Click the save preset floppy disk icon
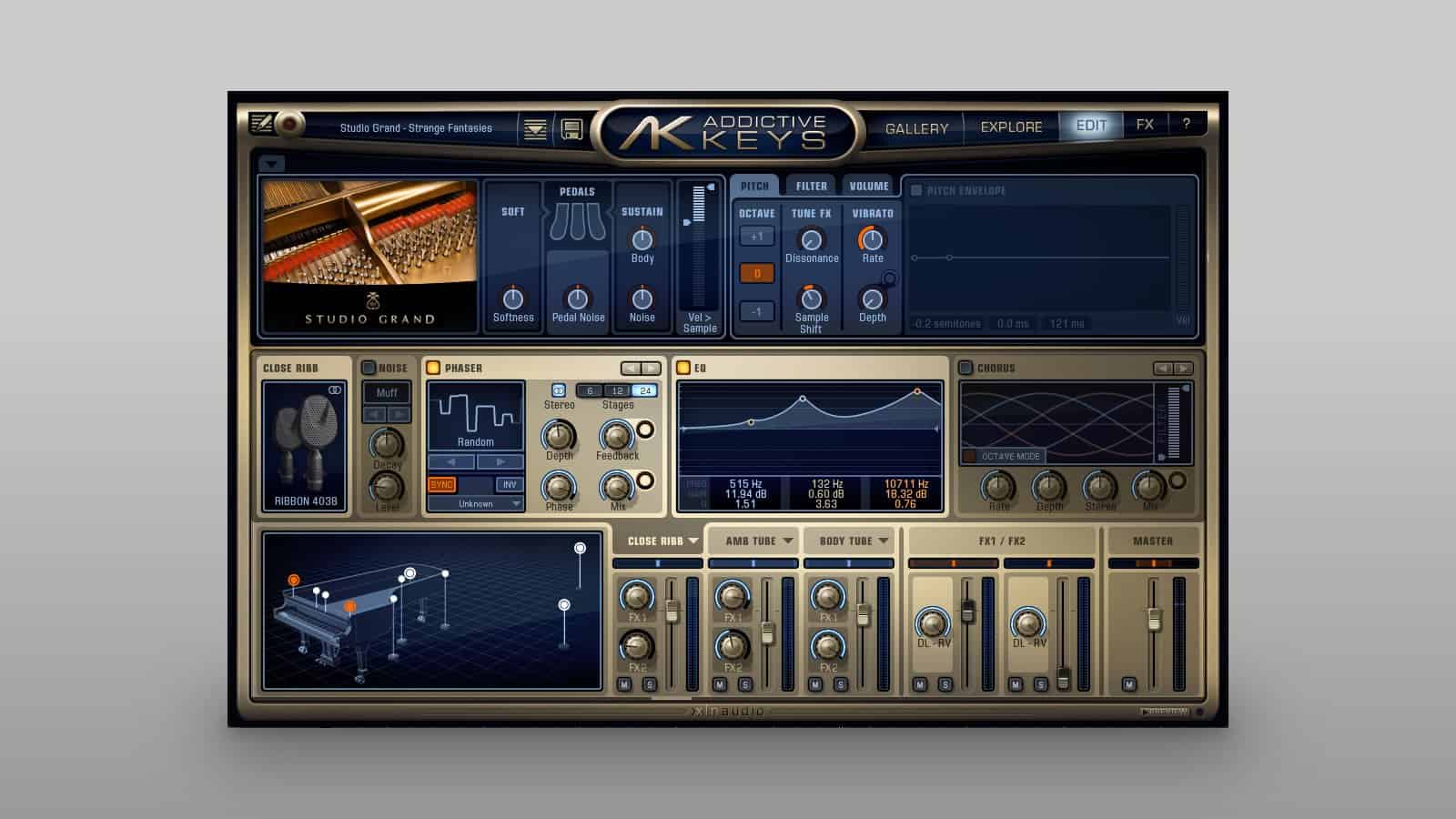The width and height of the screenshot is (1456, 819). 571,129
